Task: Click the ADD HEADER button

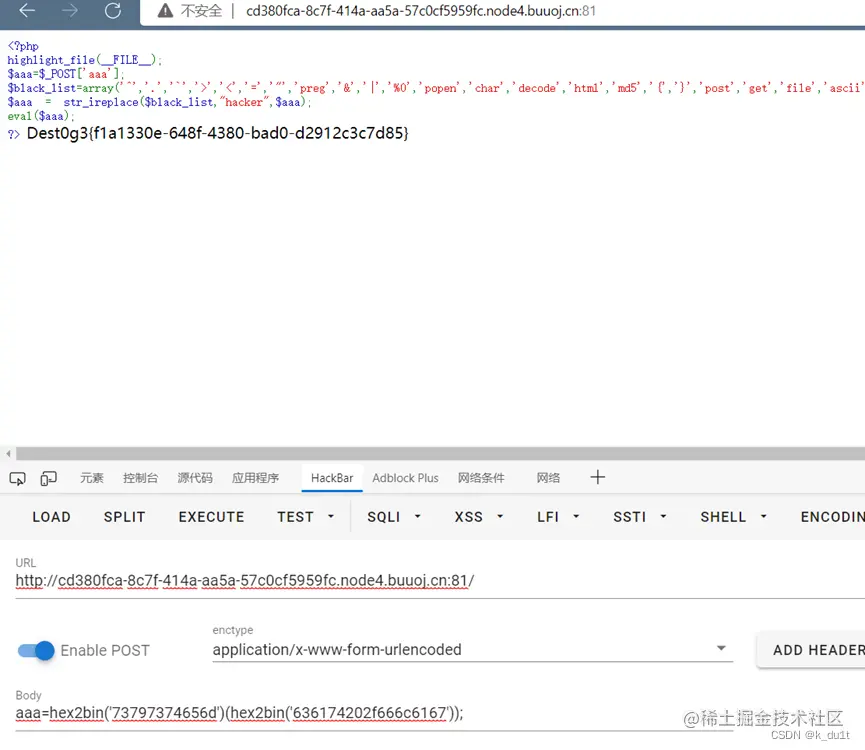Action: [811, 650]
